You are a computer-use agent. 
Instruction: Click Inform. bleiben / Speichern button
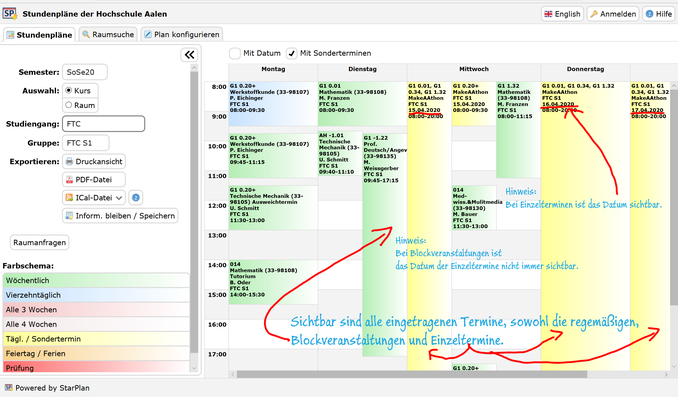pyautogui.click(x=120, y=216)
